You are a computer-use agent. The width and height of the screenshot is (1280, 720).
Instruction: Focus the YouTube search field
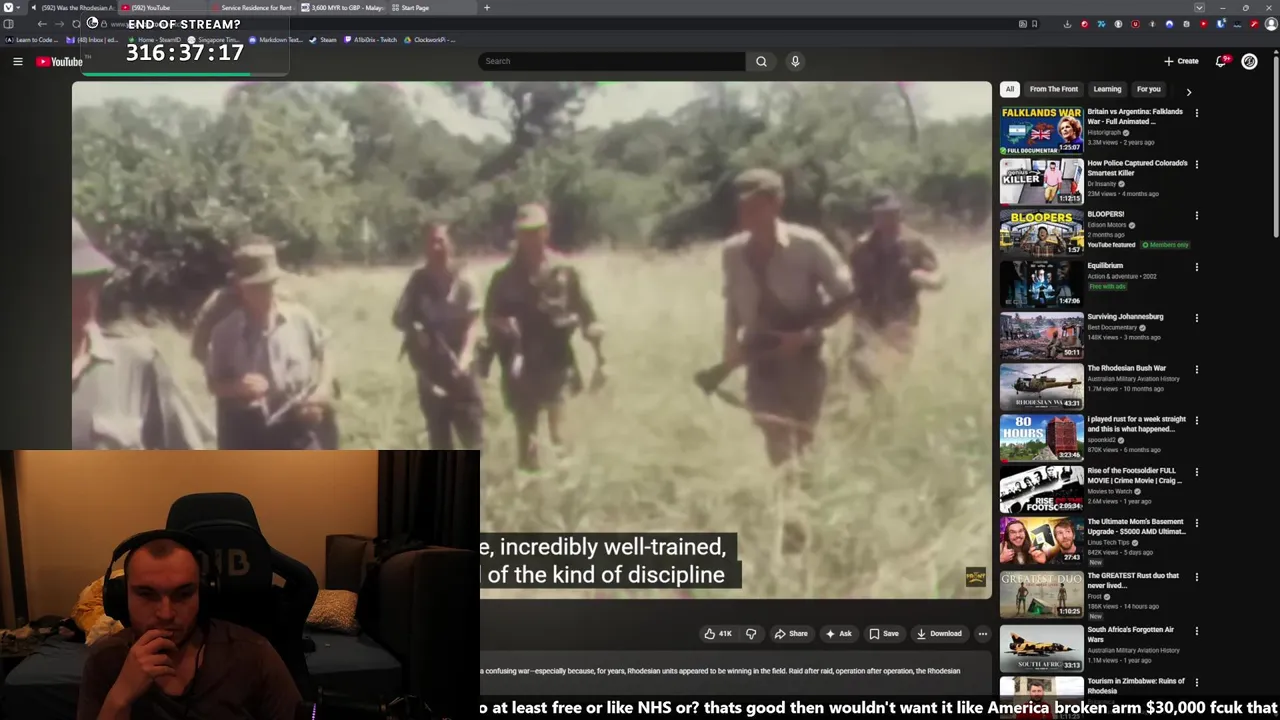coord(611,61)
